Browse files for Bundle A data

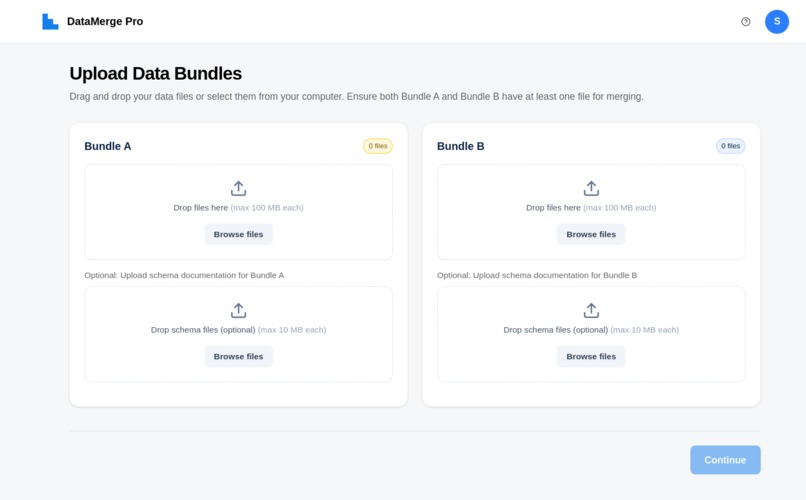(239, 234)
